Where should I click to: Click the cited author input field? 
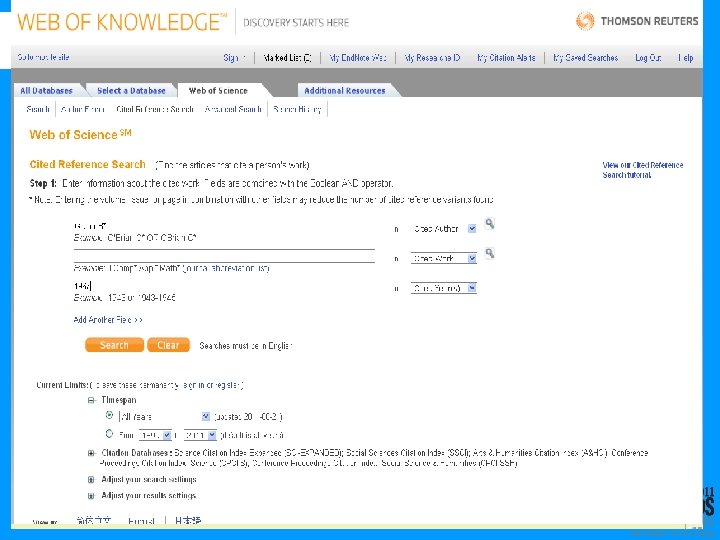pyautogui.click(x=224, y=226)
